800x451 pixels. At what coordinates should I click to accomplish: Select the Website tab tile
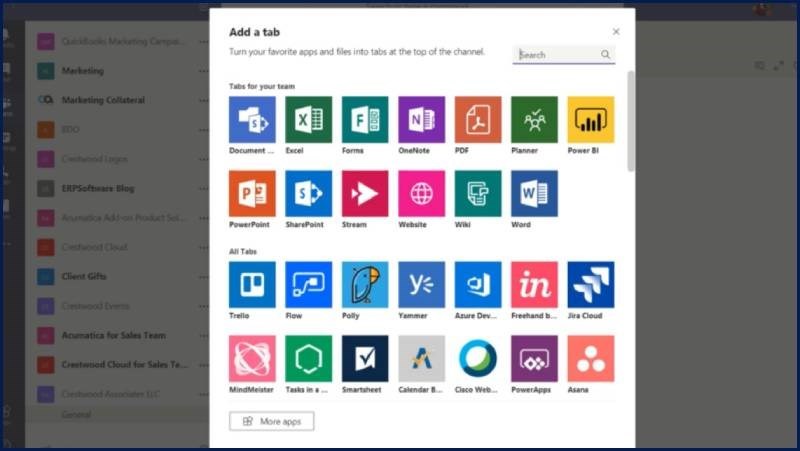[x=421, y=193]
